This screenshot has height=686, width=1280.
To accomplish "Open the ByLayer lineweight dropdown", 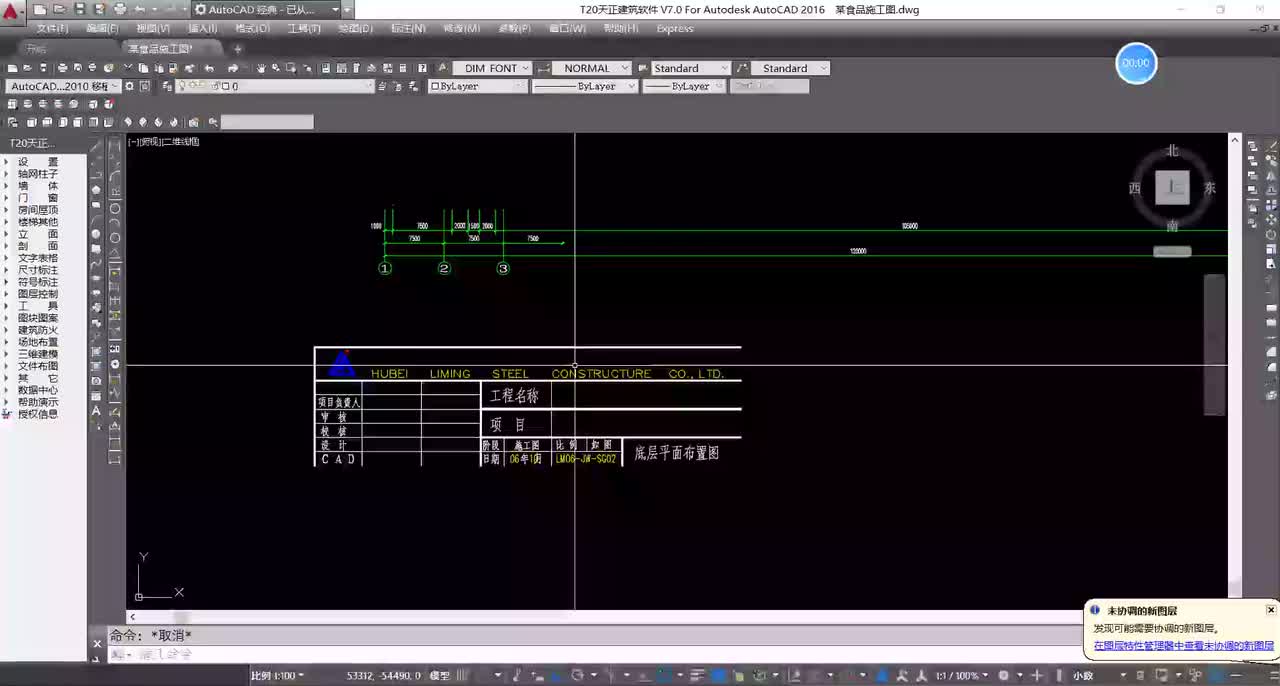I will click(x=683, y=86).
